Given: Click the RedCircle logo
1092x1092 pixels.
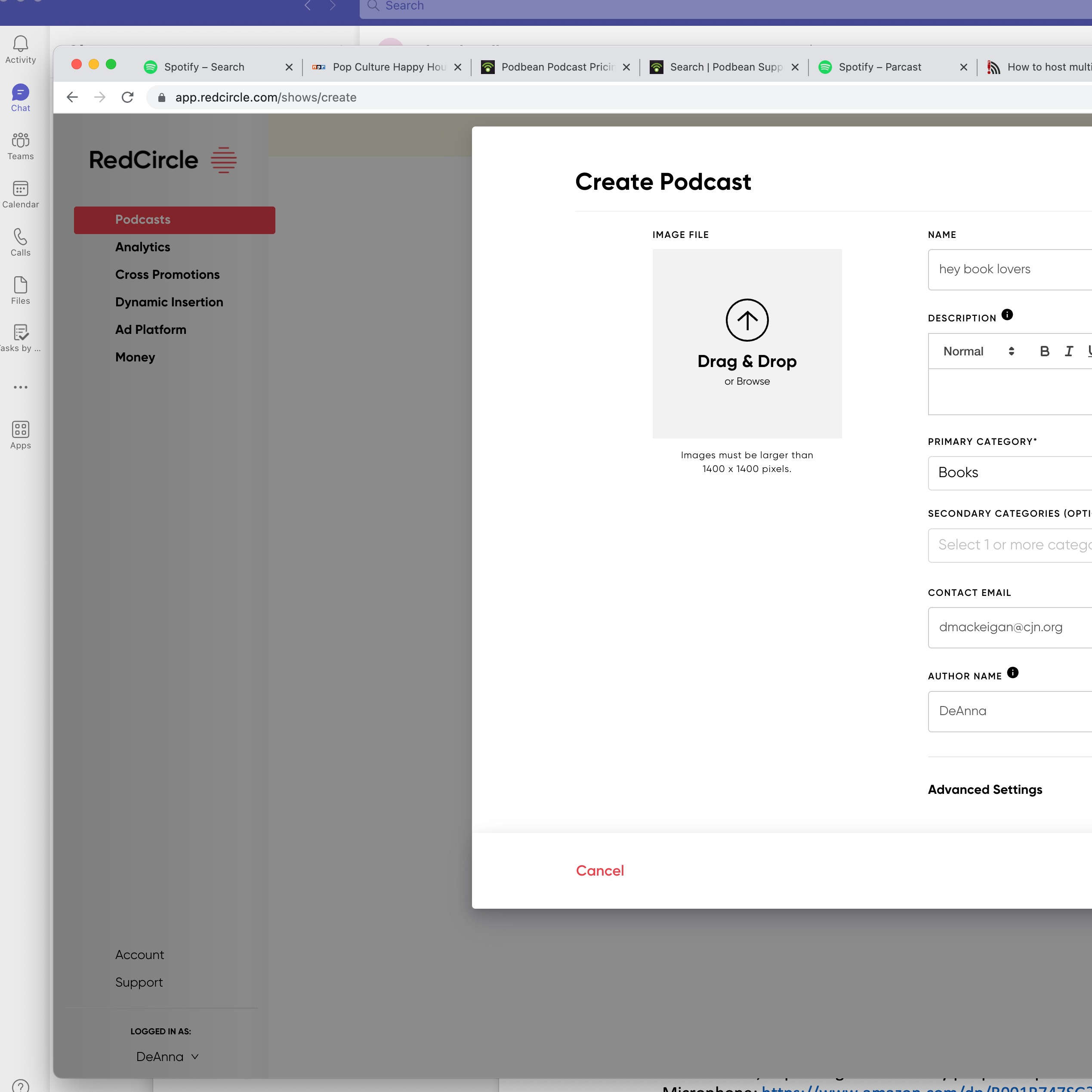Looking at the screenshot, I should (x=163, y=160).
